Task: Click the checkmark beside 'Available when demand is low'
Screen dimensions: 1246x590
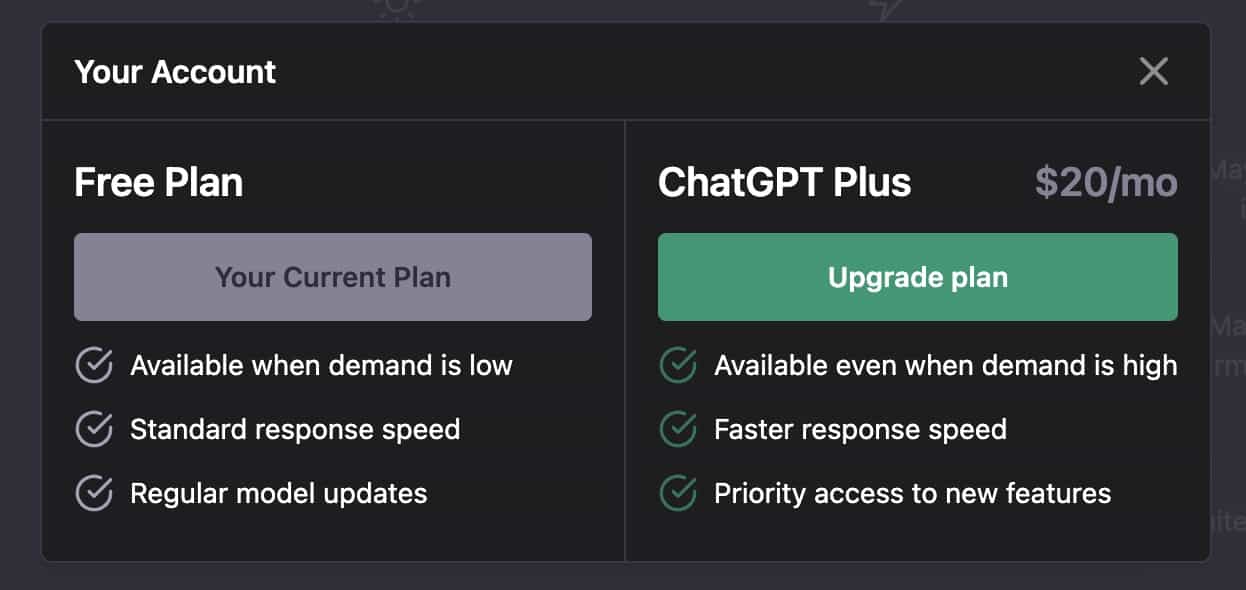Action: 93,365
